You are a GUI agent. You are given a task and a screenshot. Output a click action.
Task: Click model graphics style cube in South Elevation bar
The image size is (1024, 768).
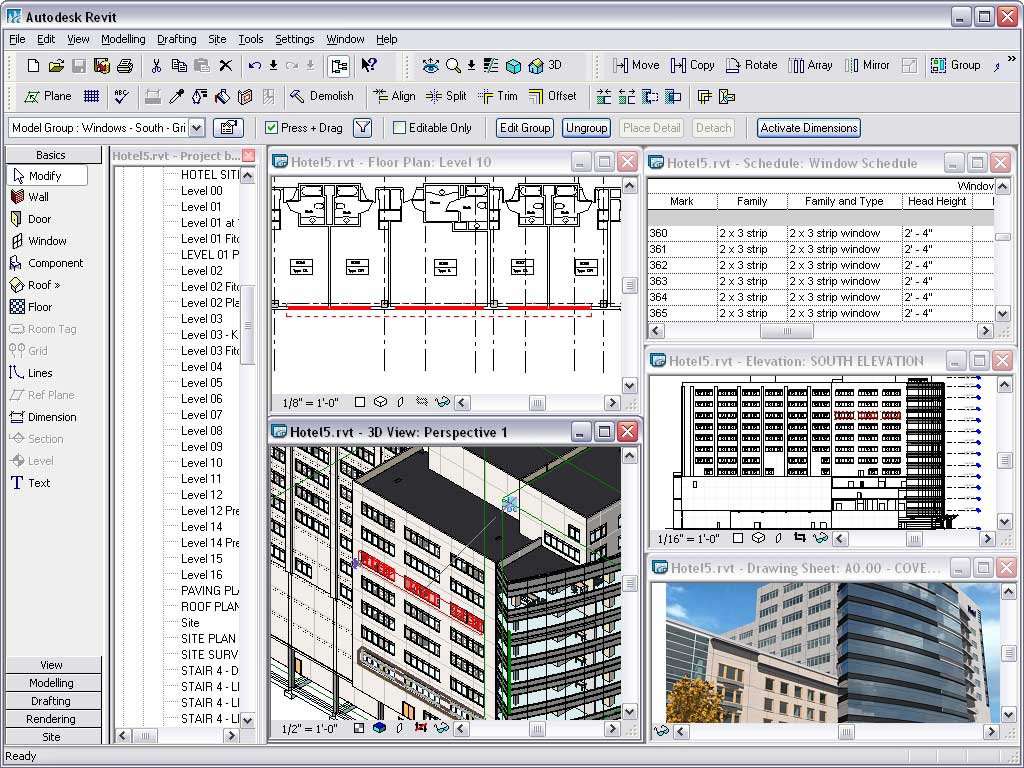click(x=758, y=539)
